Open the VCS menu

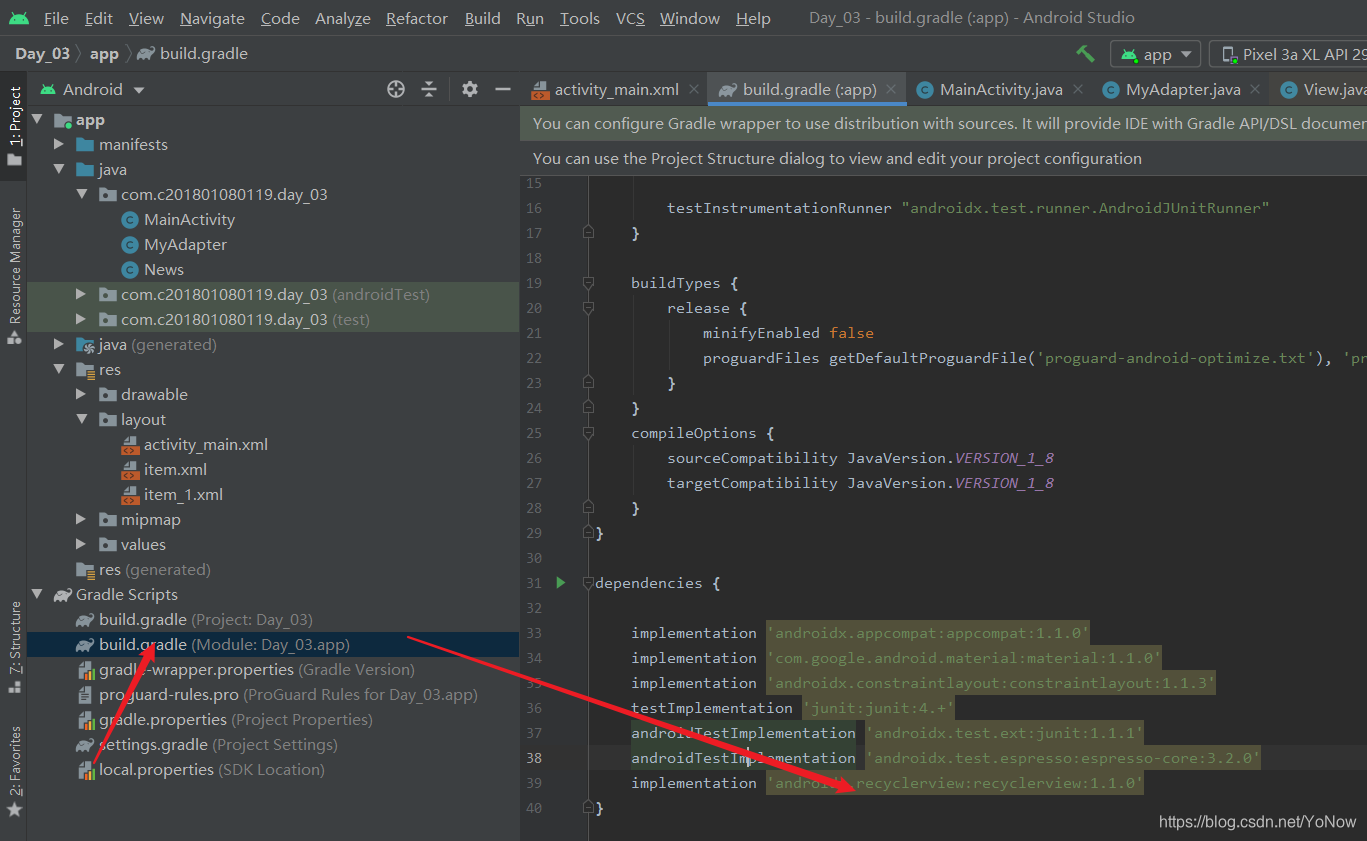630,18
